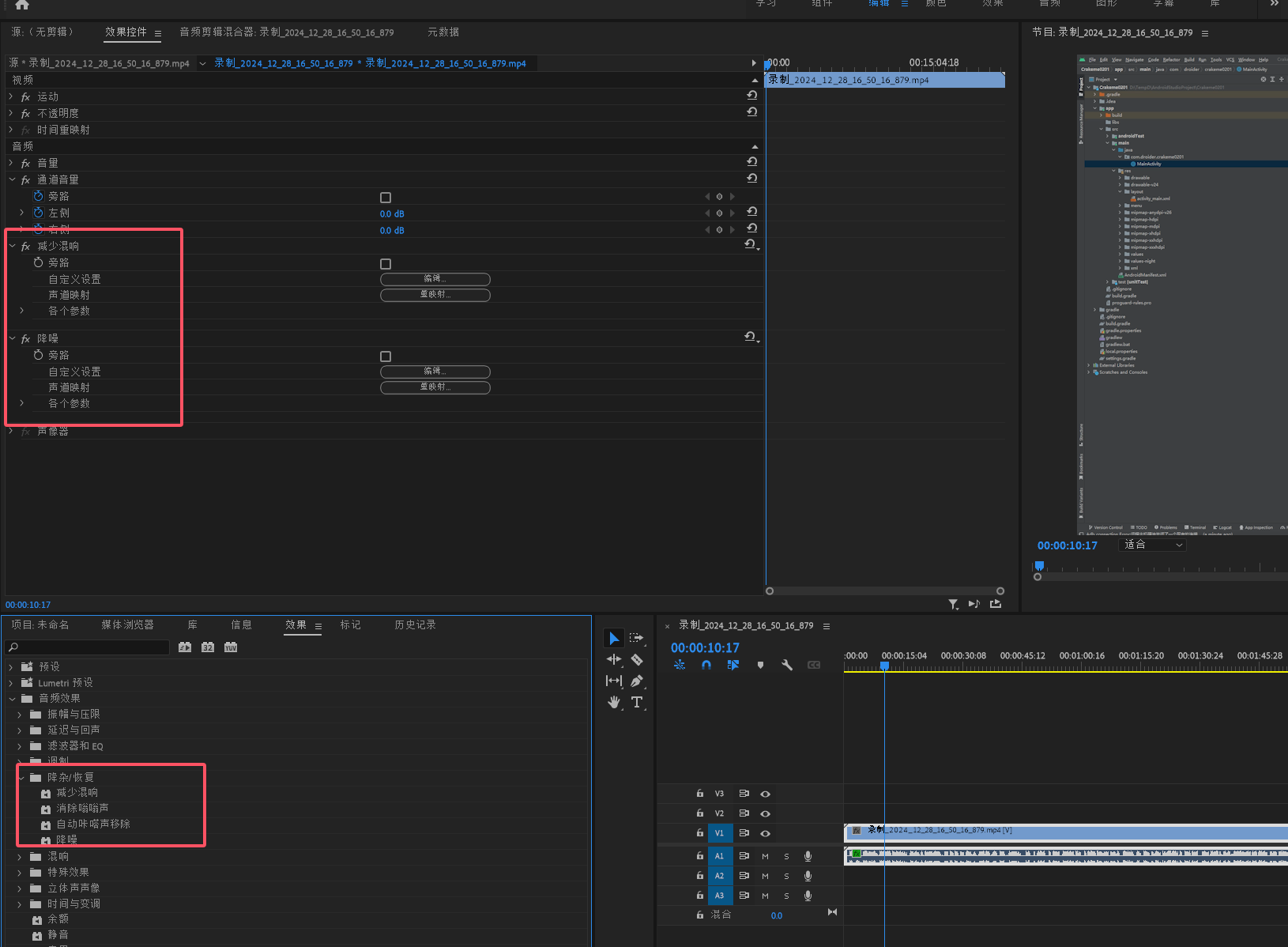Click 编辑 button for 降噪 custom setup
1288x947 pixels.
[435, 372]
